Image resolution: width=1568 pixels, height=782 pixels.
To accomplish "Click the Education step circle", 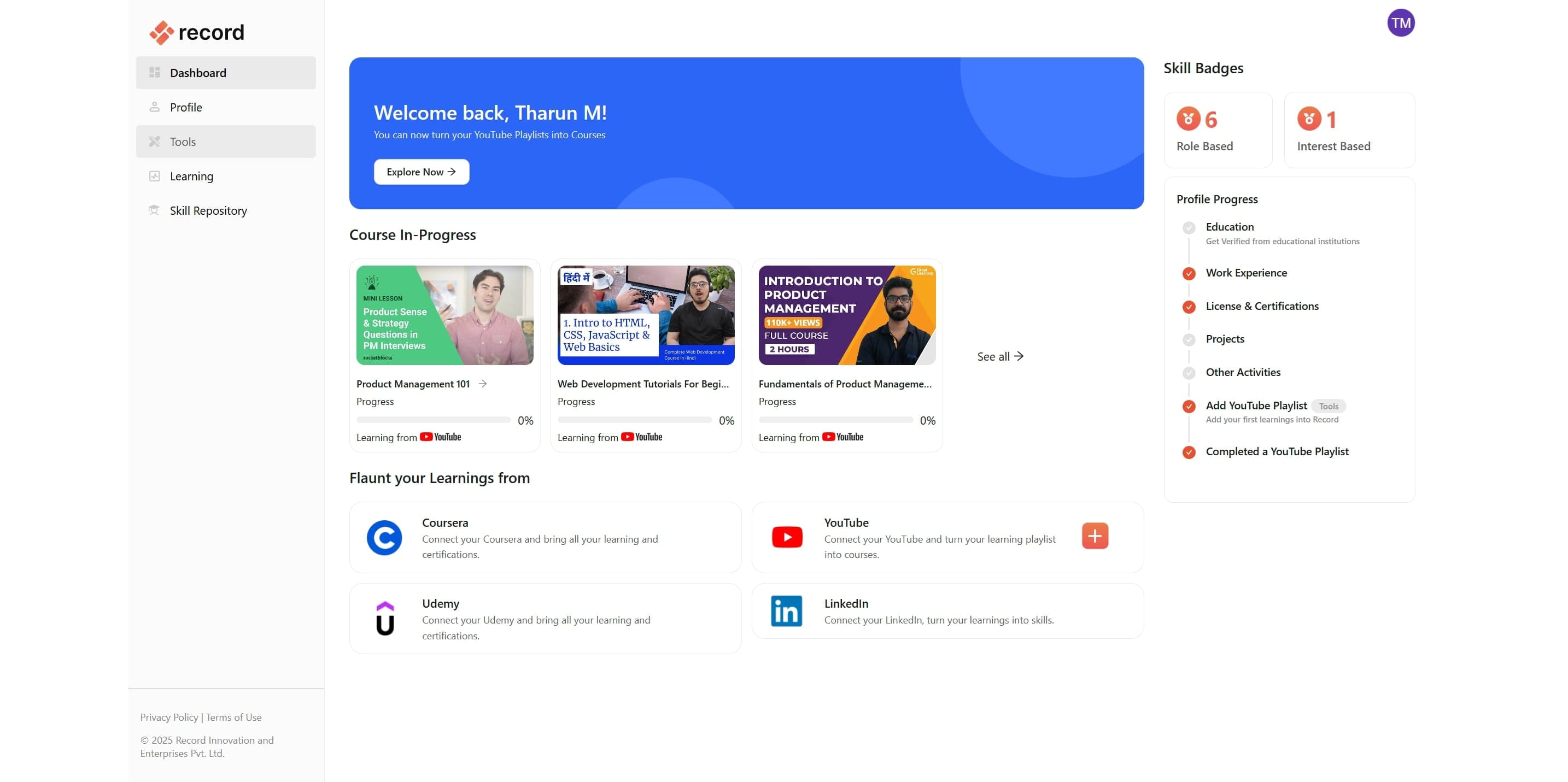I will click(1189, 228).
